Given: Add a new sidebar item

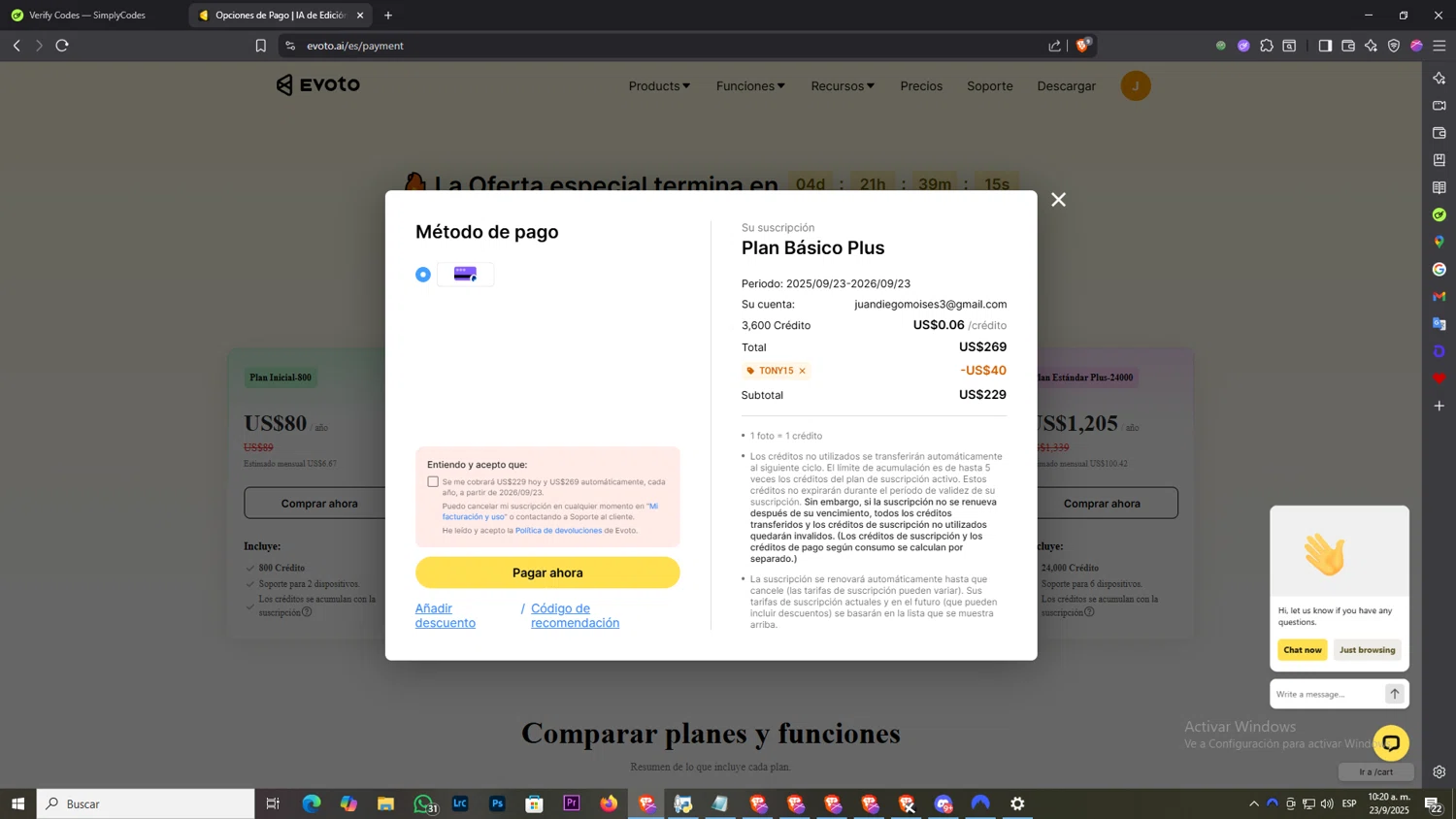Looking at the screenshot, I should 1439,406.
